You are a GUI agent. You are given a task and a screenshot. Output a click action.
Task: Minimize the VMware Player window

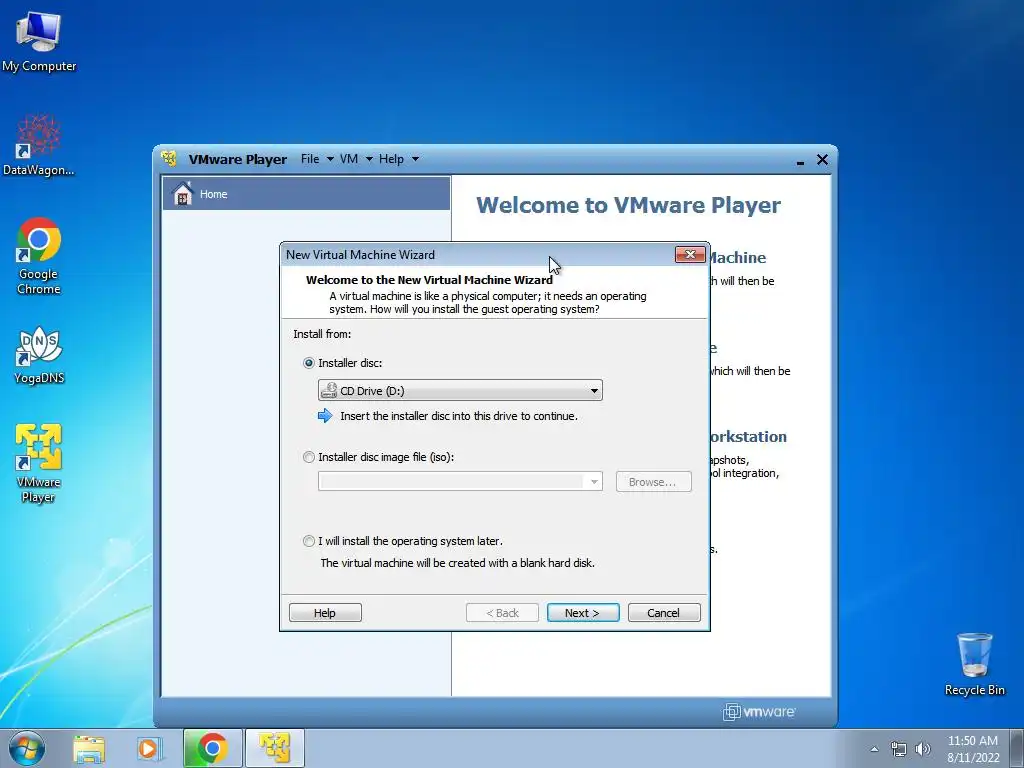tap(800, 161)
